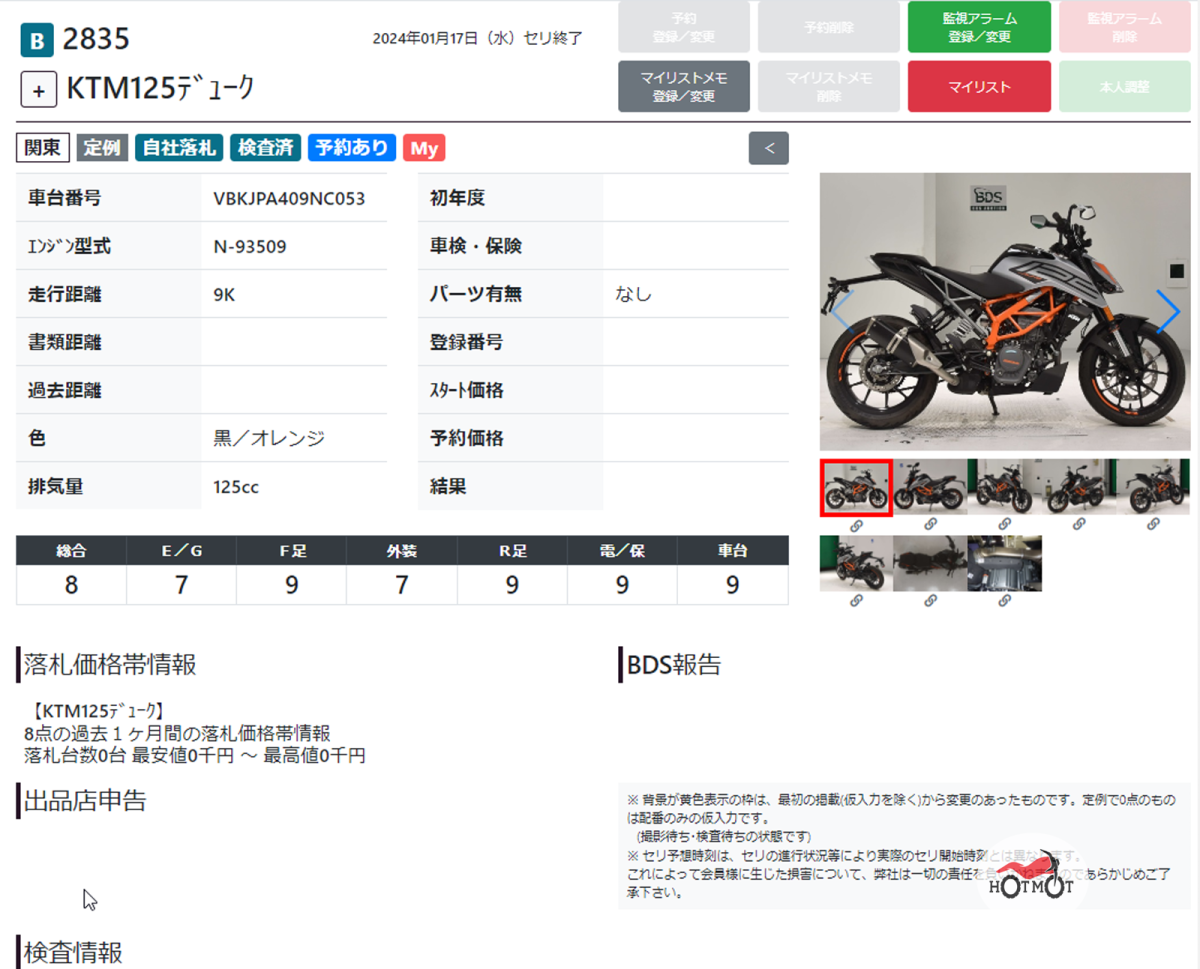Click the BDS報告 heading

(674, 665)
